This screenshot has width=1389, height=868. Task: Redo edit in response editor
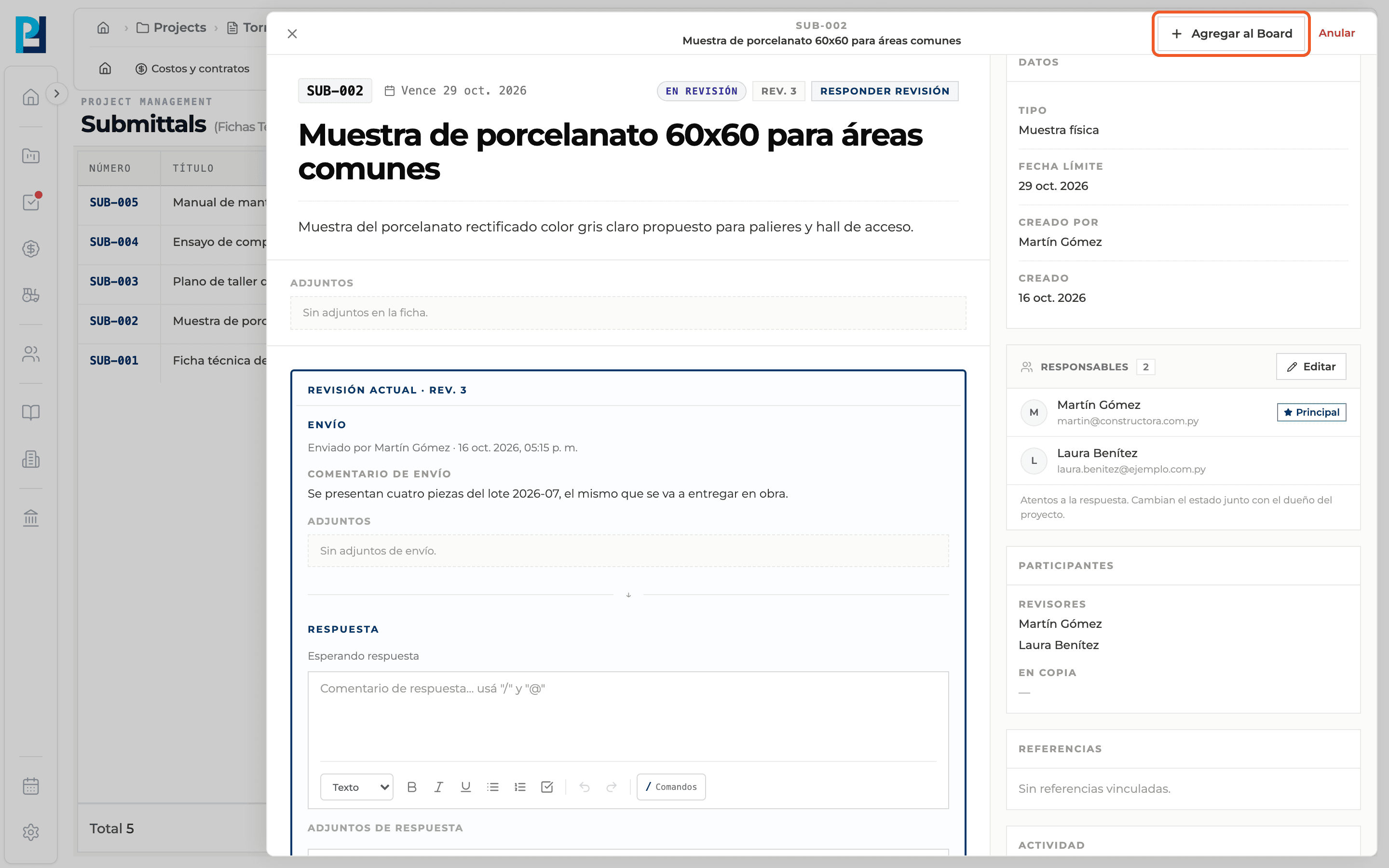pos(611,787)
